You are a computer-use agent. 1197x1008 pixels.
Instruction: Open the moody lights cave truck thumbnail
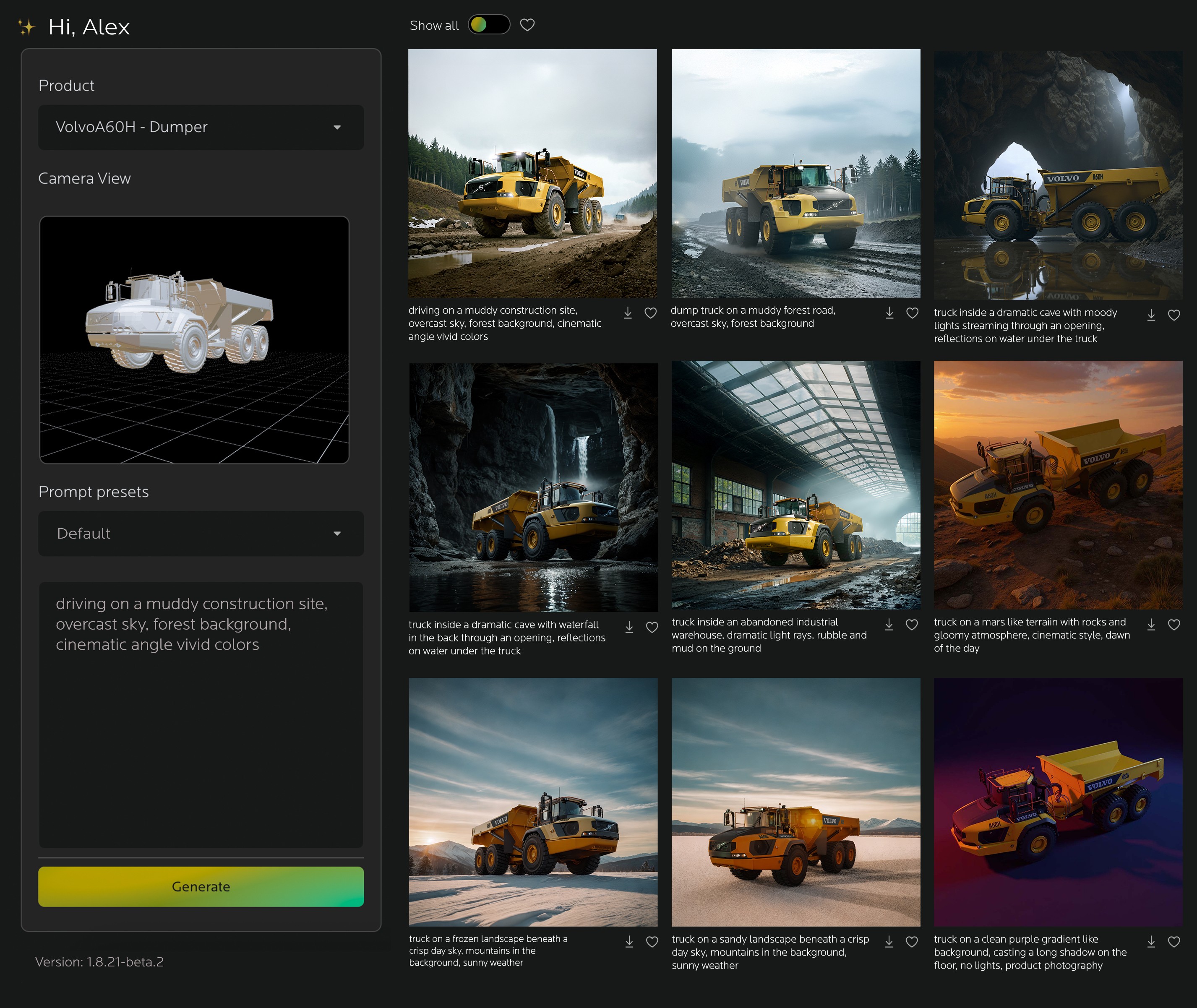1058,175
